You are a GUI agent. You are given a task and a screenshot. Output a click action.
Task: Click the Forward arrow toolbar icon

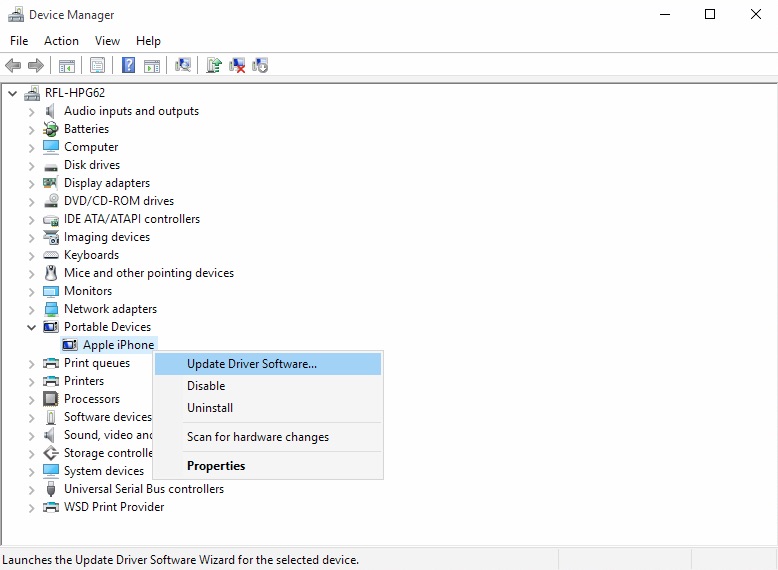tap(36, 66)
